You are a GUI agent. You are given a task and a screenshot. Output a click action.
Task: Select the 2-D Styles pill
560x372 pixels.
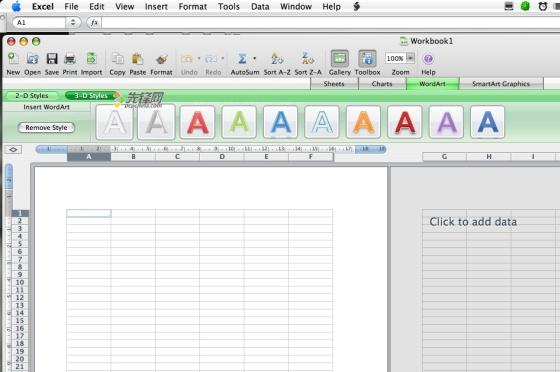[32, 96]
